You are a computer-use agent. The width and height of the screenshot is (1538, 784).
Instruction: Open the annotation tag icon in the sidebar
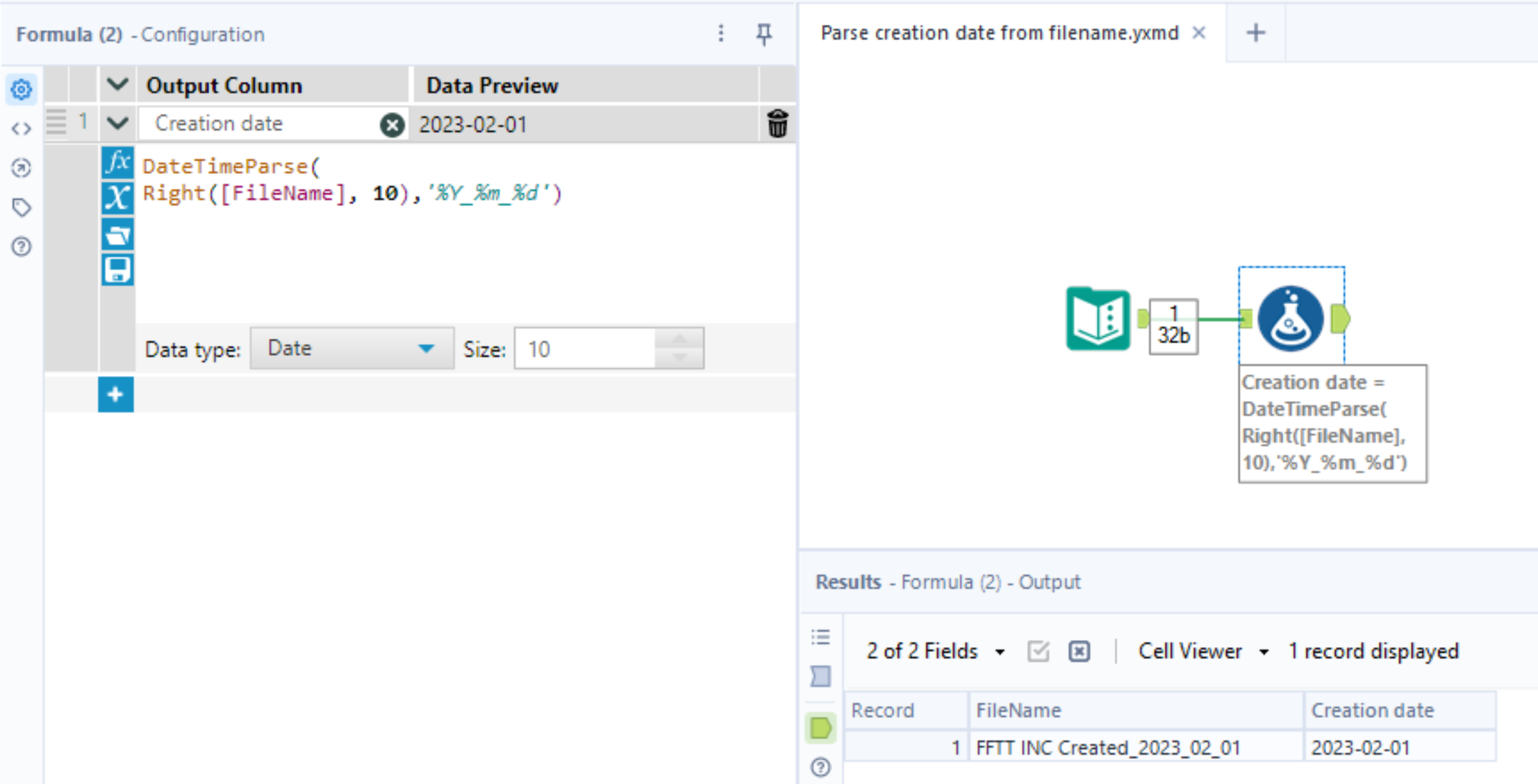pos(21,208)
